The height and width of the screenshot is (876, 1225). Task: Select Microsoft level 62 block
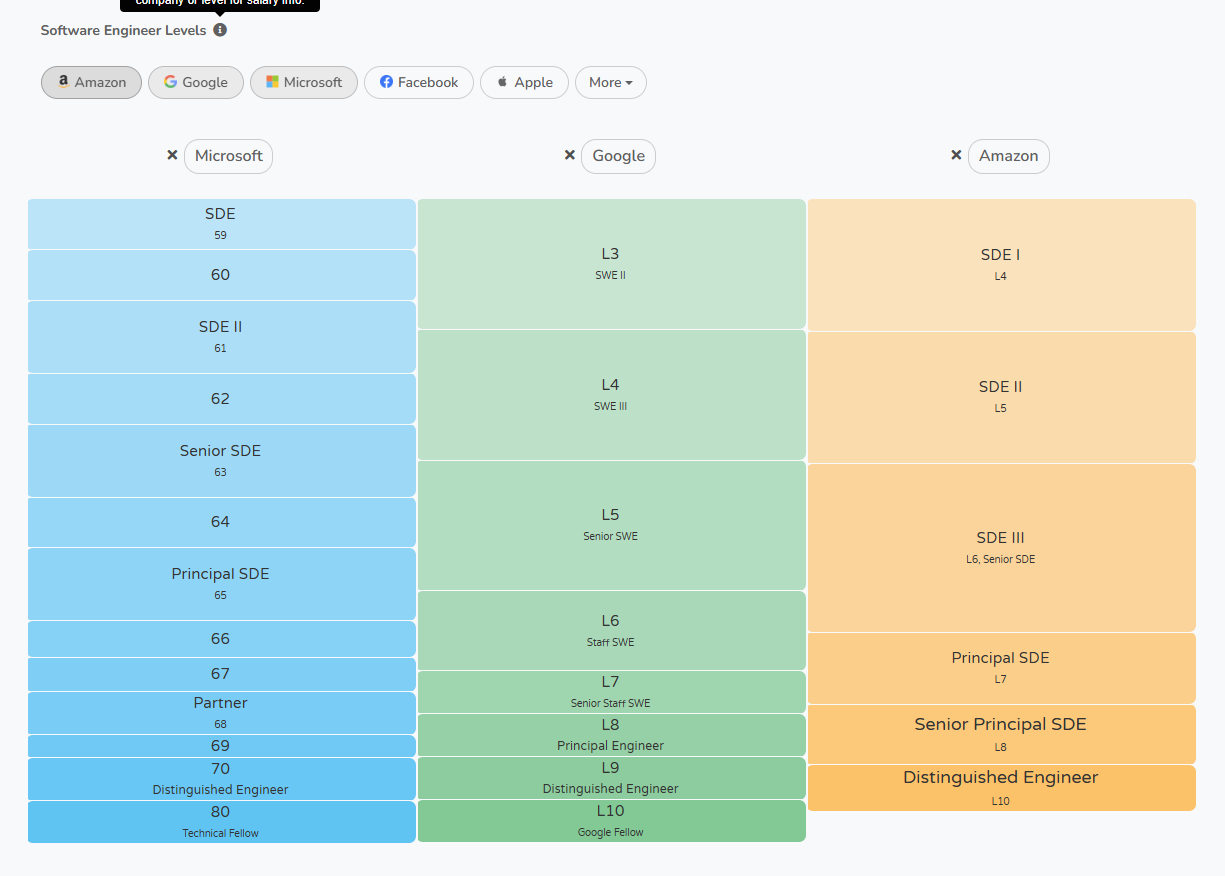[221, 399]
